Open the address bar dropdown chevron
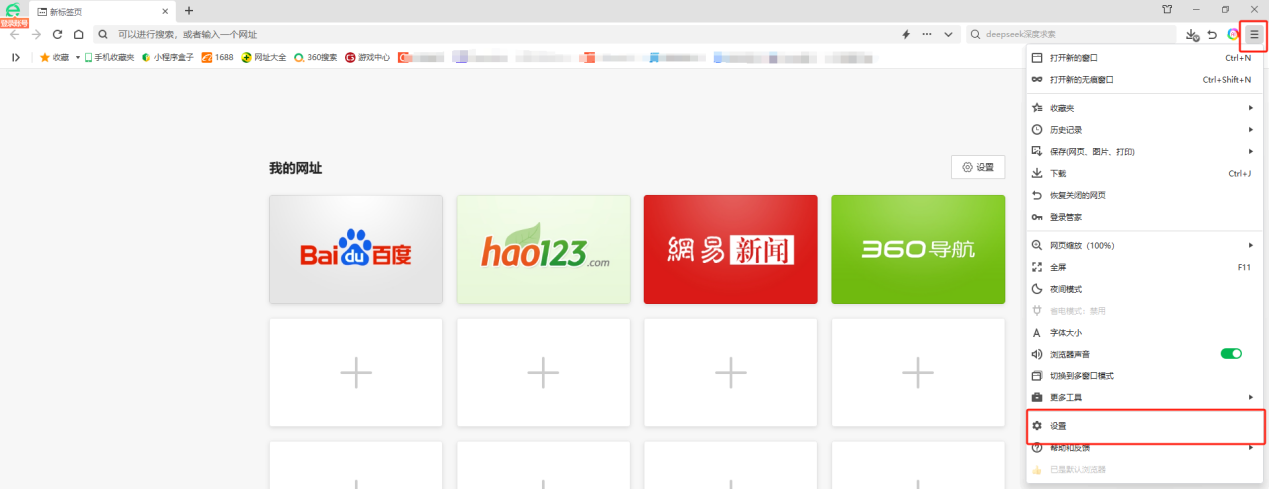This screenshot has width=1269, height=489. [948, 34]
